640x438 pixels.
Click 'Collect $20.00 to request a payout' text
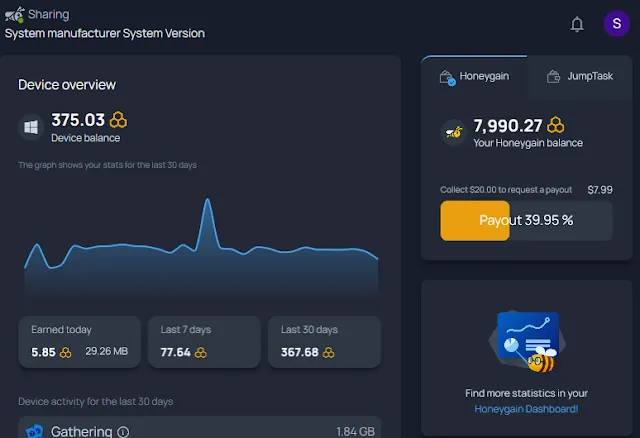pyautogui.click(x=506, y=190)
